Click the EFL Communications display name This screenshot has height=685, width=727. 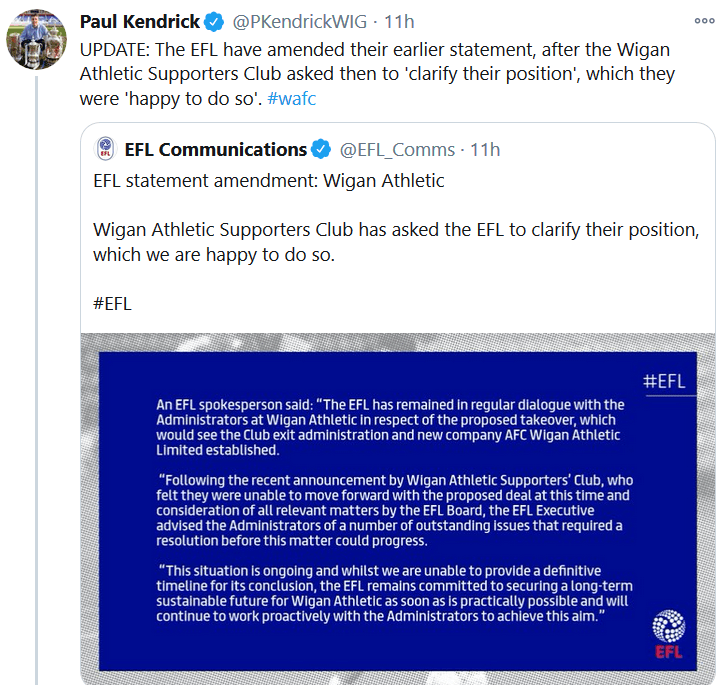[x=215, y=150]
